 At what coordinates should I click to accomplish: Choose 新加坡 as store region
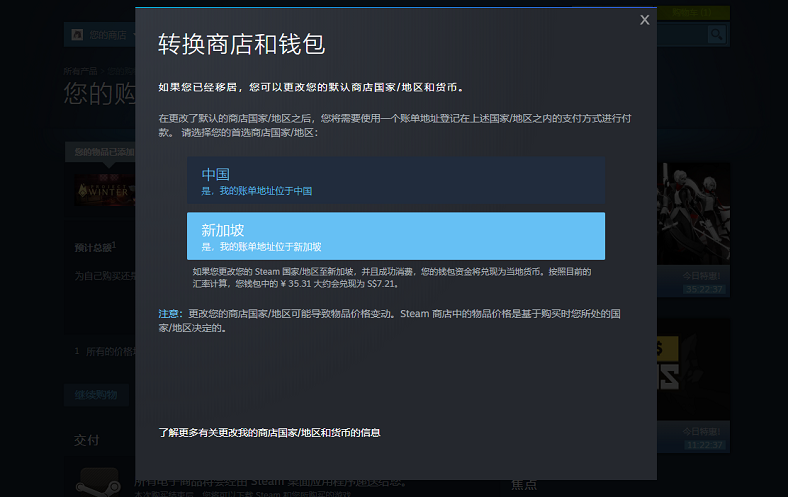click(396, 236)
